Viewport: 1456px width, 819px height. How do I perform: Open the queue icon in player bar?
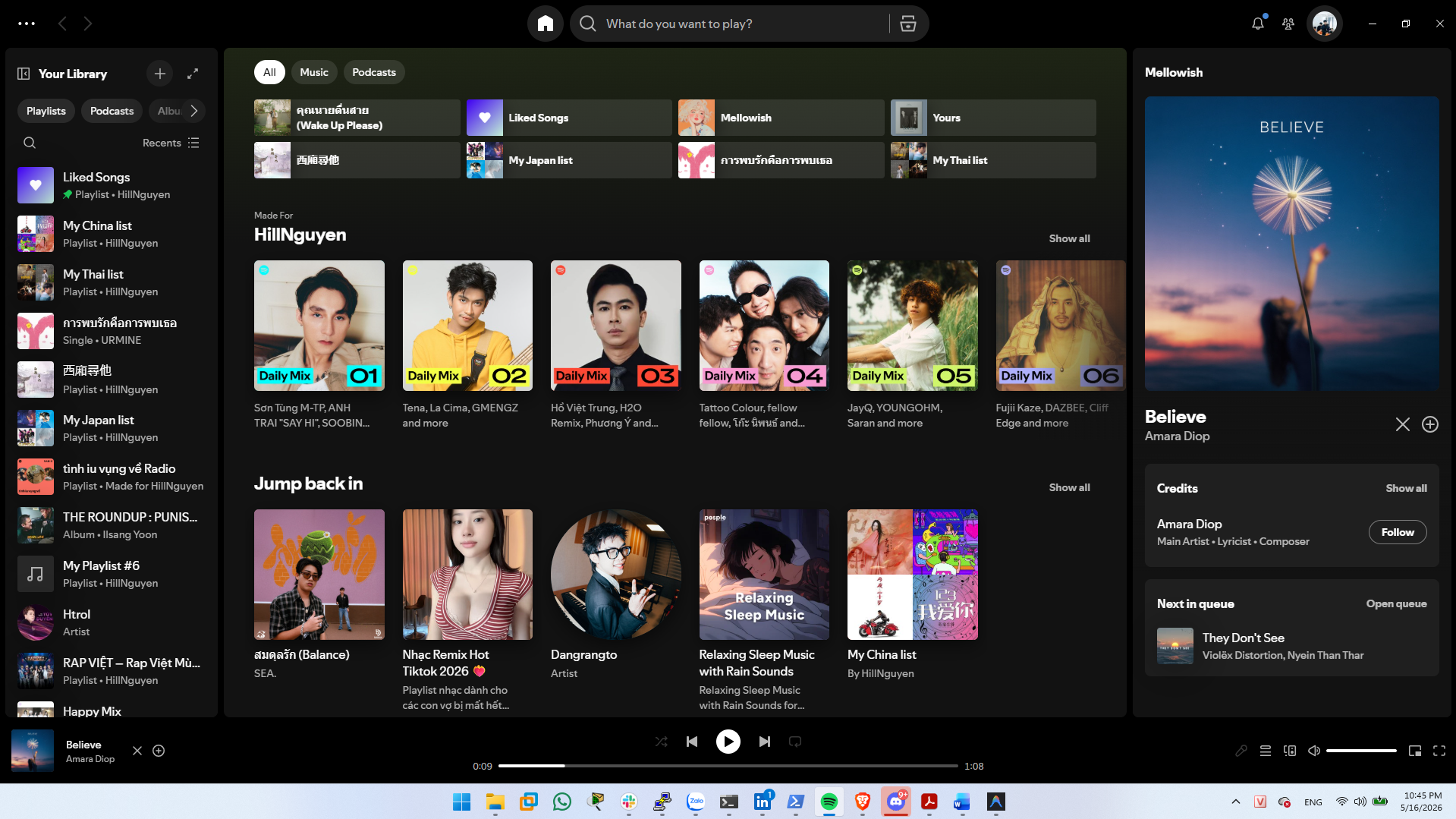pyautogui.click(x=1266, y=751)
